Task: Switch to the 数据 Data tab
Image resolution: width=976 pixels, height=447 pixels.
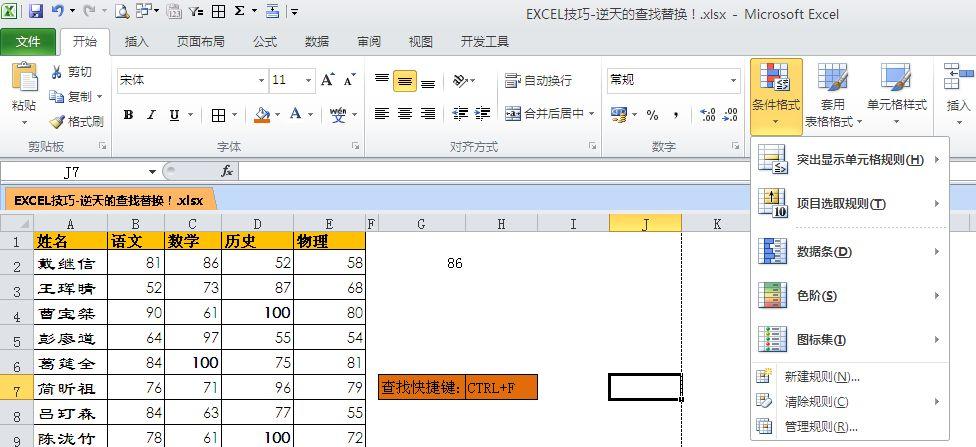Action: coord(317,42)
